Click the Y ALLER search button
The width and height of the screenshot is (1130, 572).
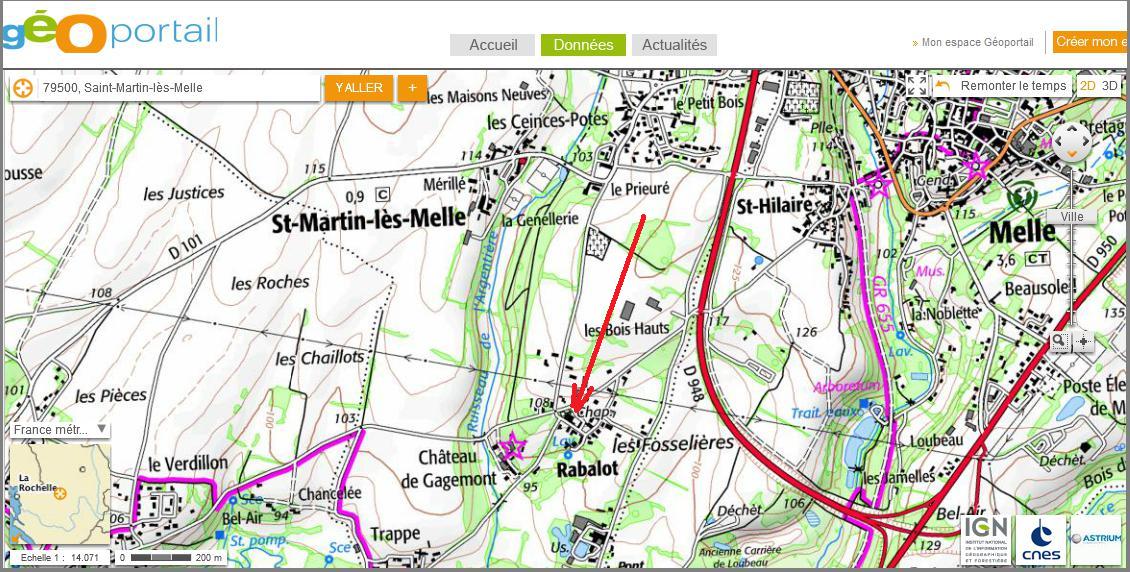pyautogui.click(x=359, y=88)
